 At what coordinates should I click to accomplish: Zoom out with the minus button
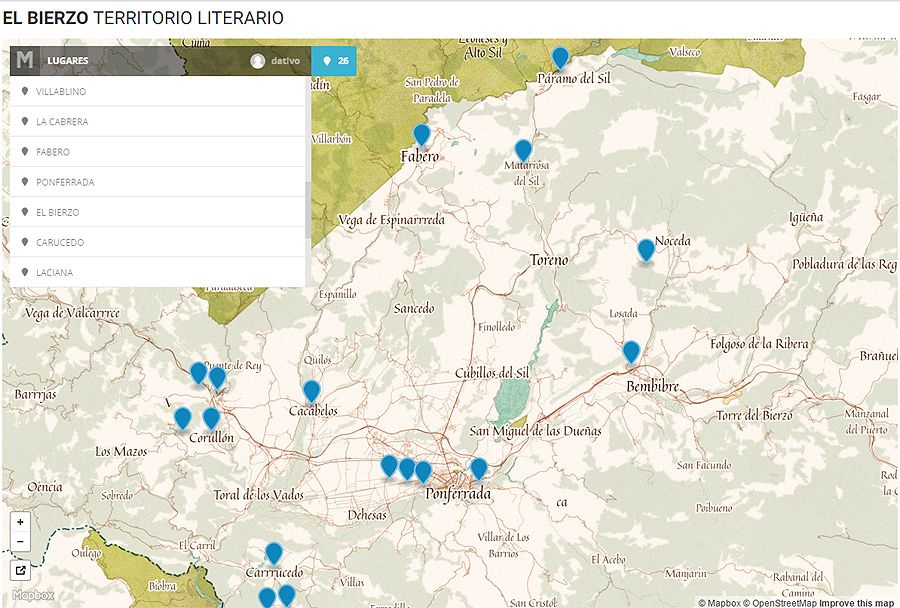click(x=21, y=542)
